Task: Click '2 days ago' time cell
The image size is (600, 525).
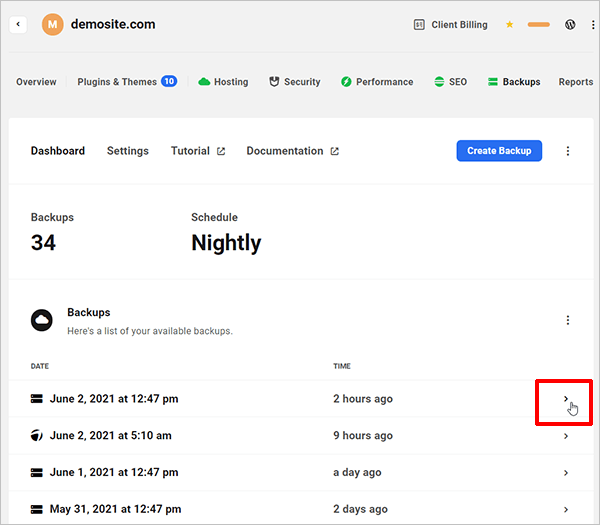Action: pos(360,509)
